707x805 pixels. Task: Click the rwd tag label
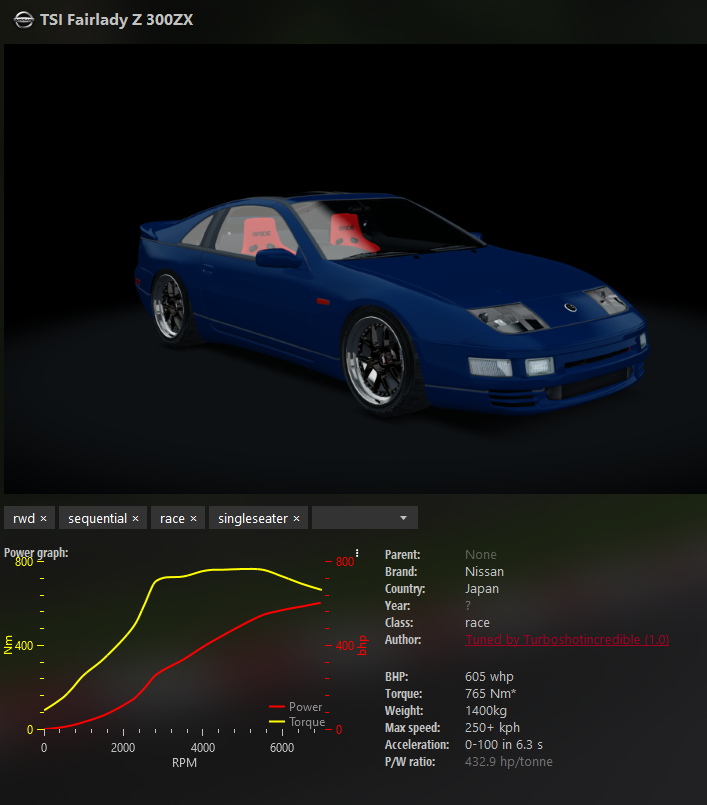(x=24, y=519)
